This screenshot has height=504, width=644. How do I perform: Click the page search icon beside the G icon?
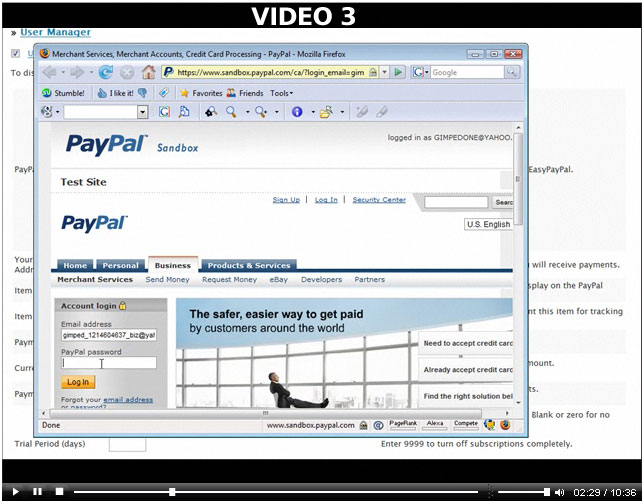tap(184, 112)
